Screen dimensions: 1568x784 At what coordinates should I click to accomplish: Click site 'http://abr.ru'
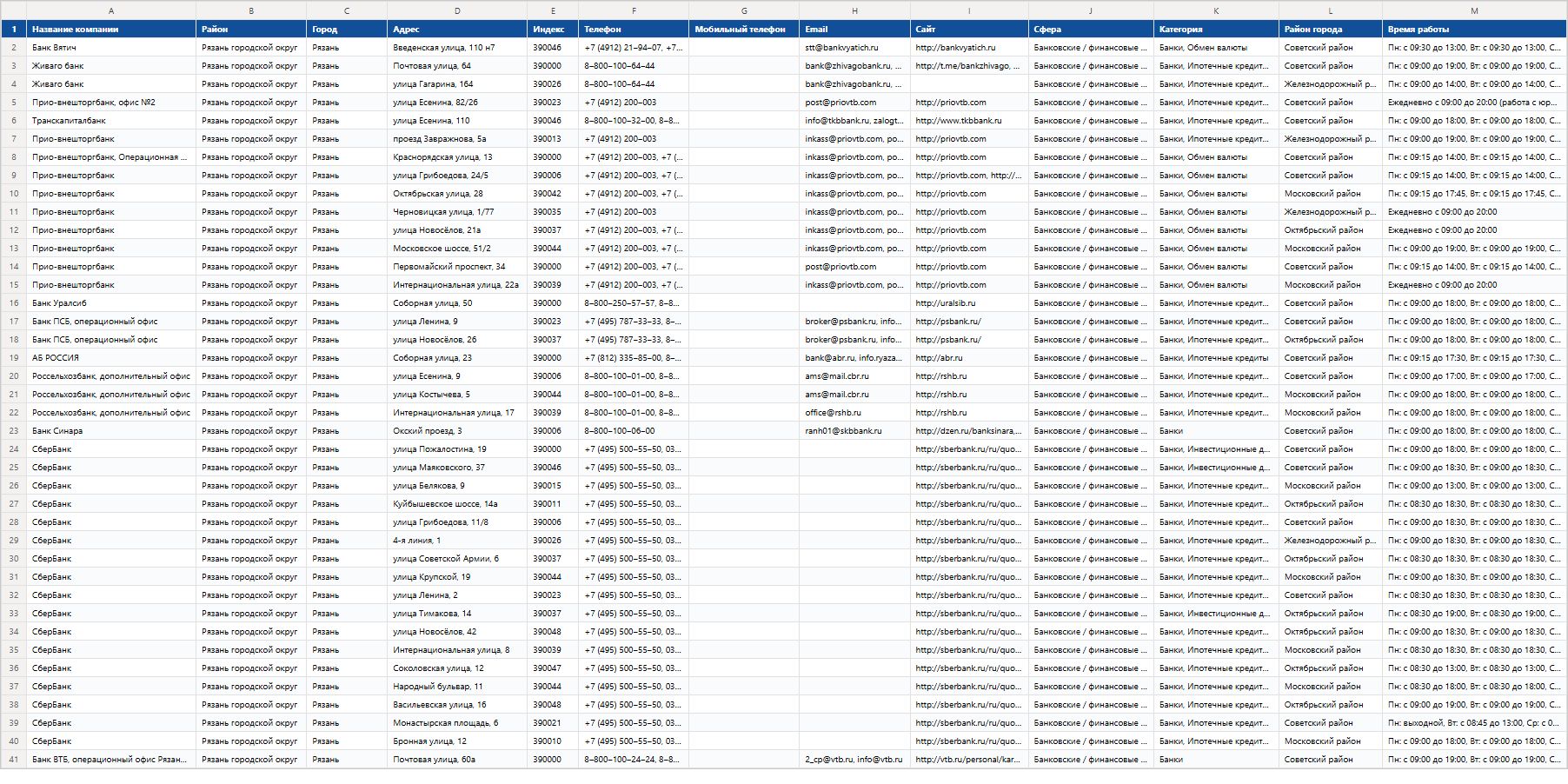point(969,357)
